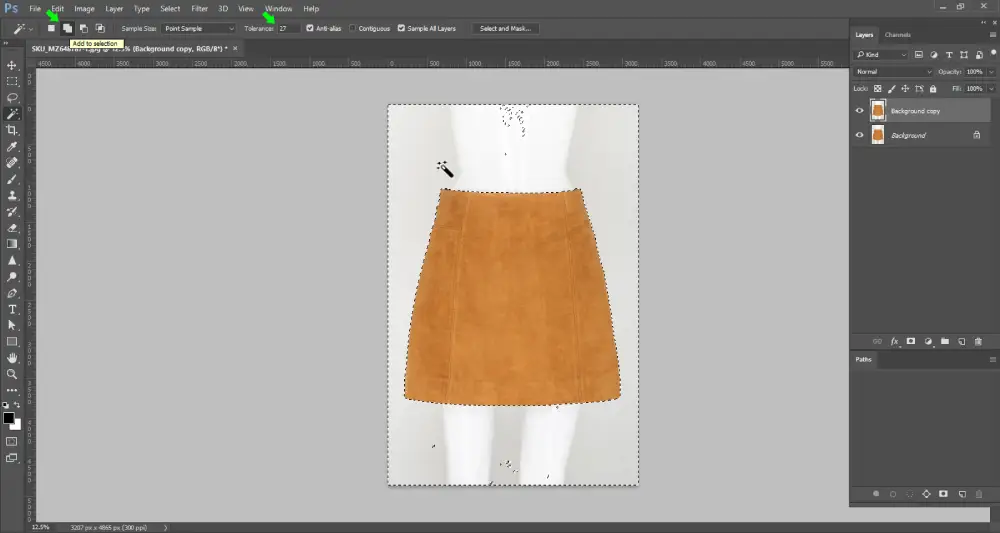Select the History Brush tool
This screenshot has height=533, width=1000.
(x=11, y=212)
